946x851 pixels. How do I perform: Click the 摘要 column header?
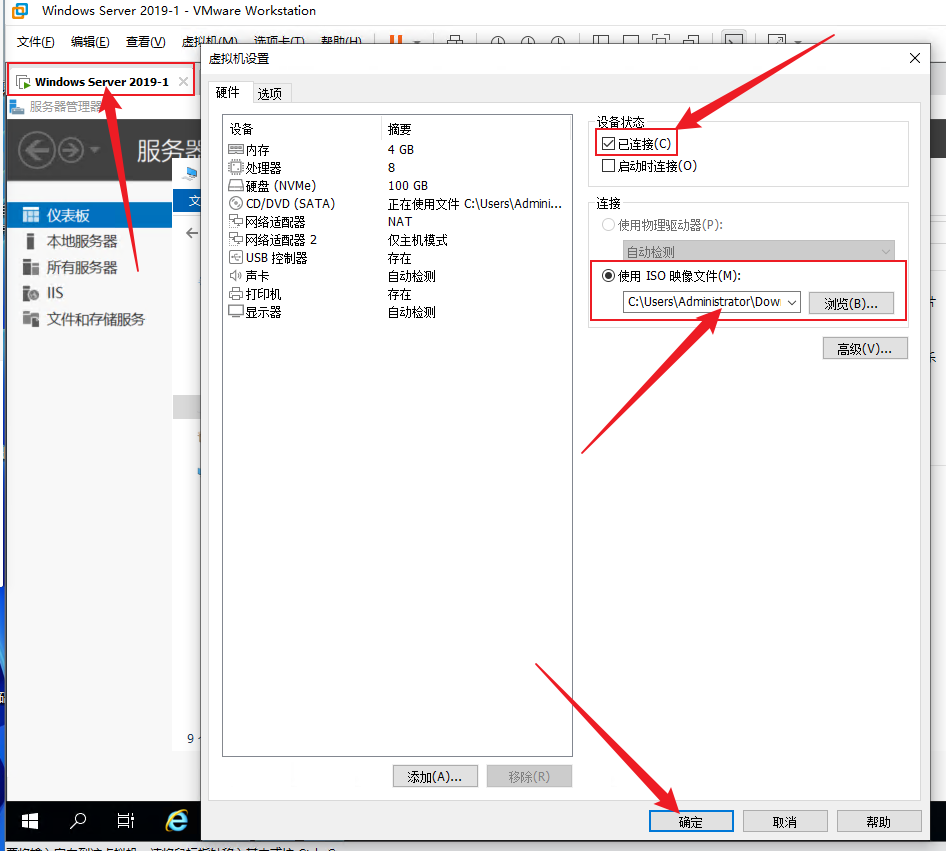point(399,129)
